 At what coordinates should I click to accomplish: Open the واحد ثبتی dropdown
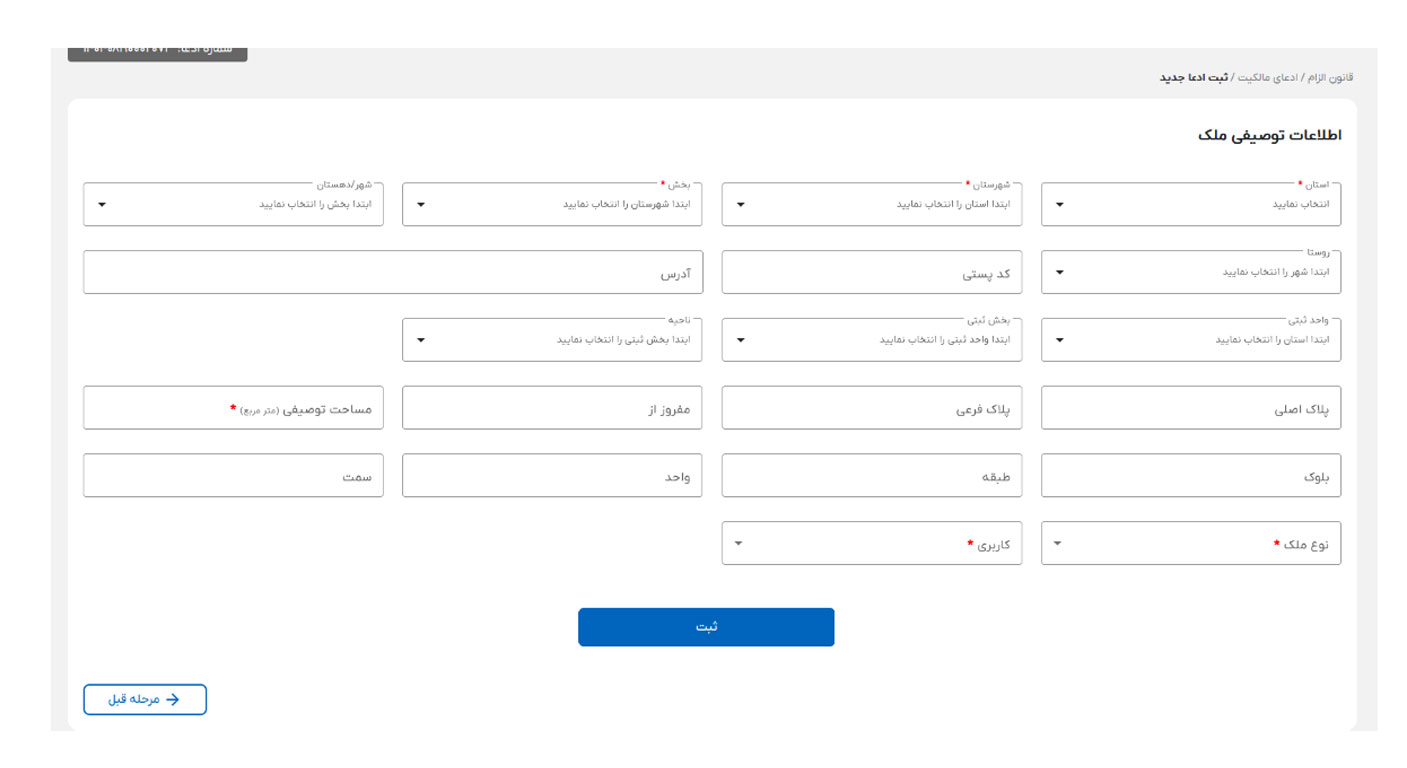pyautogui.click(x=1191, y=340)
